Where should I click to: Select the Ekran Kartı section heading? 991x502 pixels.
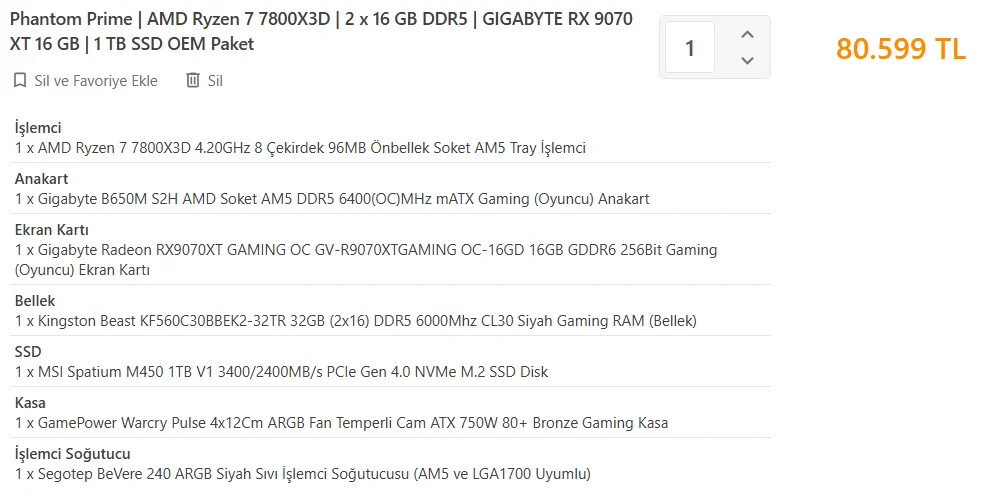click(x=51, y=230)
